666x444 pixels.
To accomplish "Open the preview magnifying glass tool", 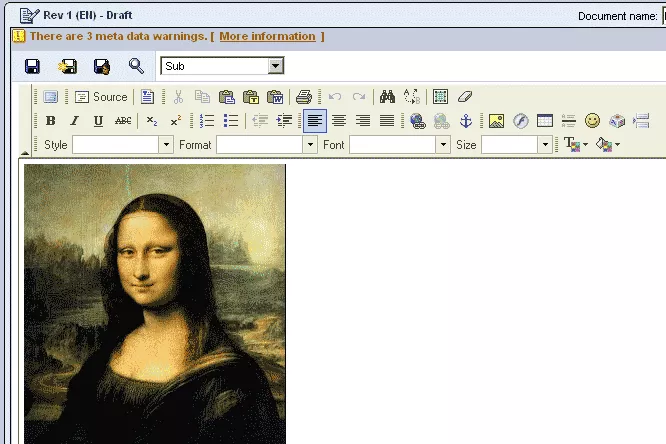I will [x=136, y=66].
